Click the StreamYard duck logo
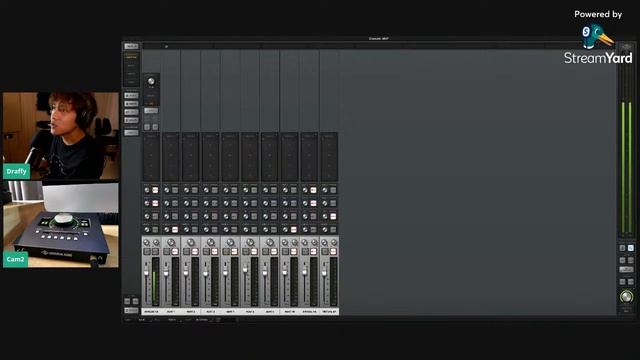The width and height of the screenshot is (640, 360). pos(597,36)
